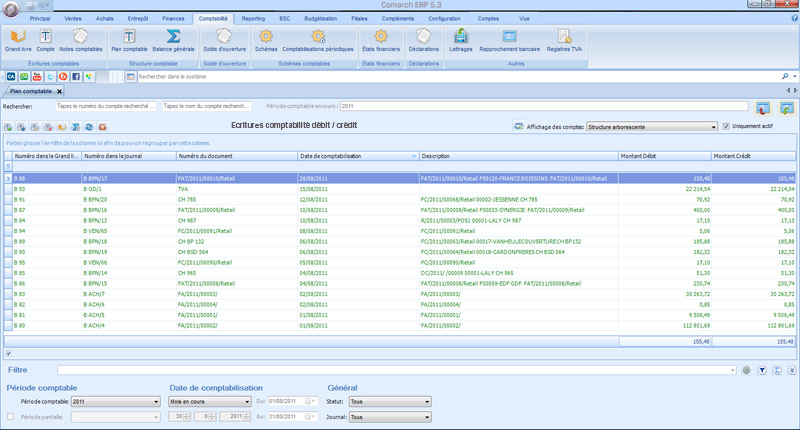Screen dimensions: 800x430
Task: Click the Solde d'ouverture icon
Action: 224,38
